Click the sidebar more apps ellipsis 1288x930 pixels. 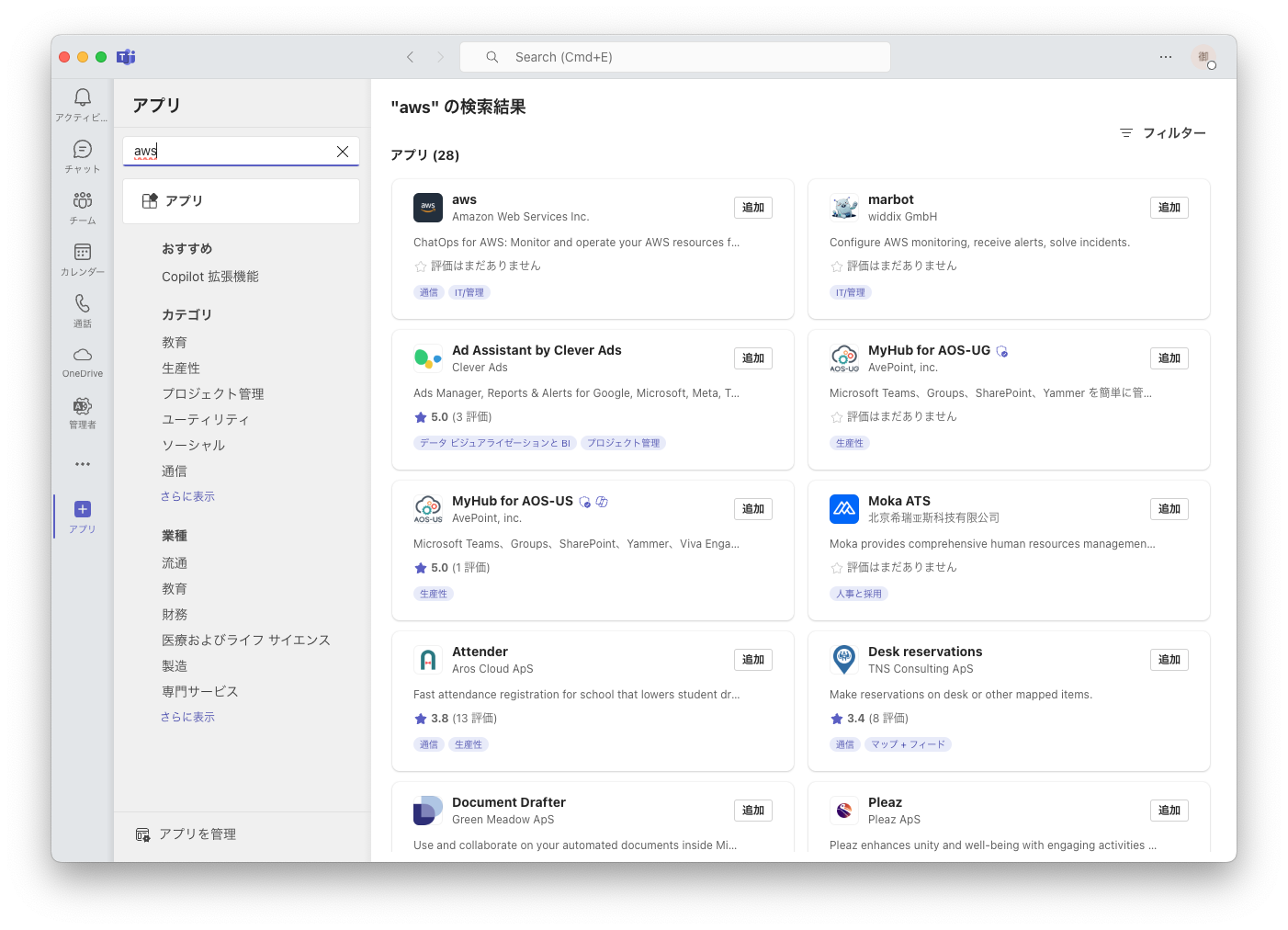point(83,464)
